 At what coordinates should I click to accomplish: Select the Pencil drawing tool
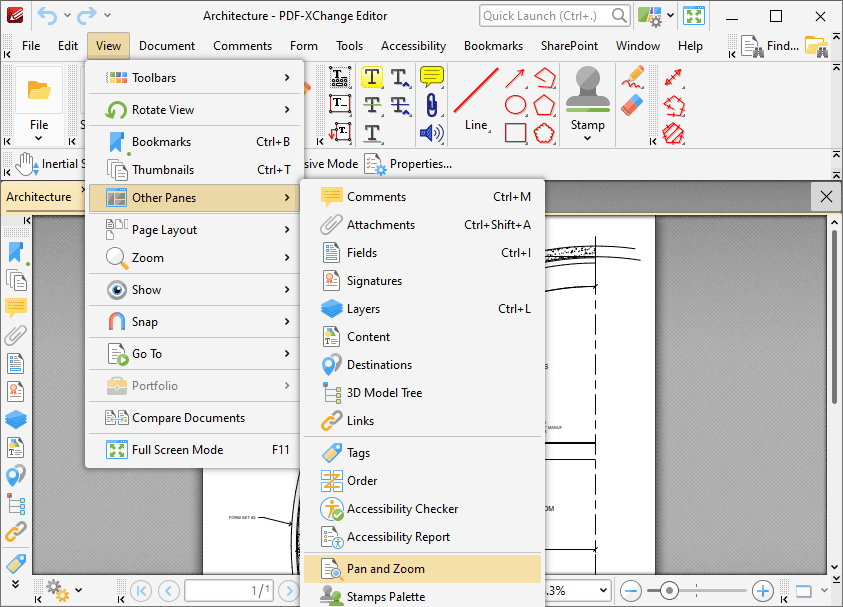tap(632, 77)
